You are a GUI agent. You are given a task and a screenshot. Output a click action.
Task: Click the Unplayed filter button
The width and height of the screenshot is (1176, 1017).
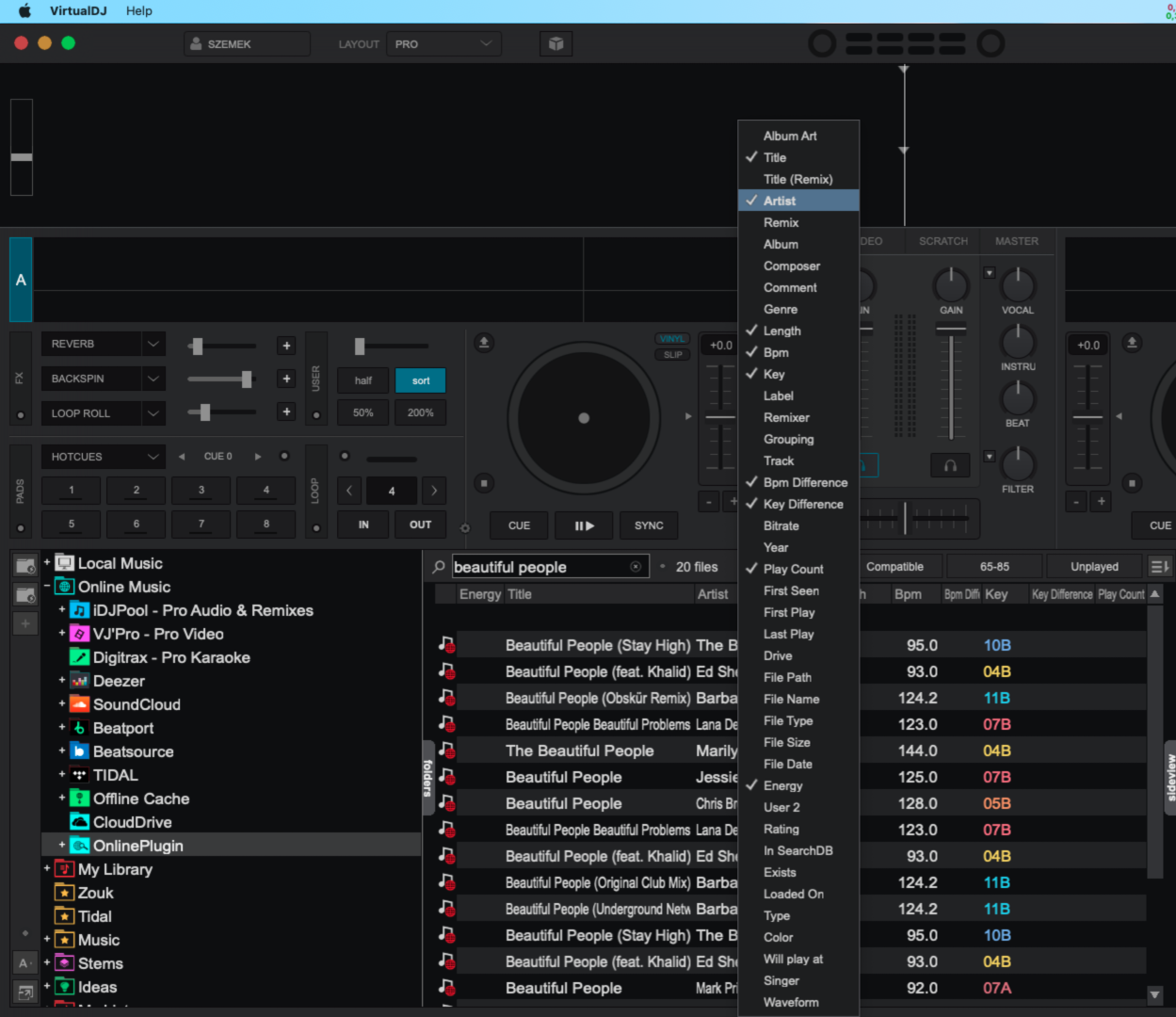1094,567
